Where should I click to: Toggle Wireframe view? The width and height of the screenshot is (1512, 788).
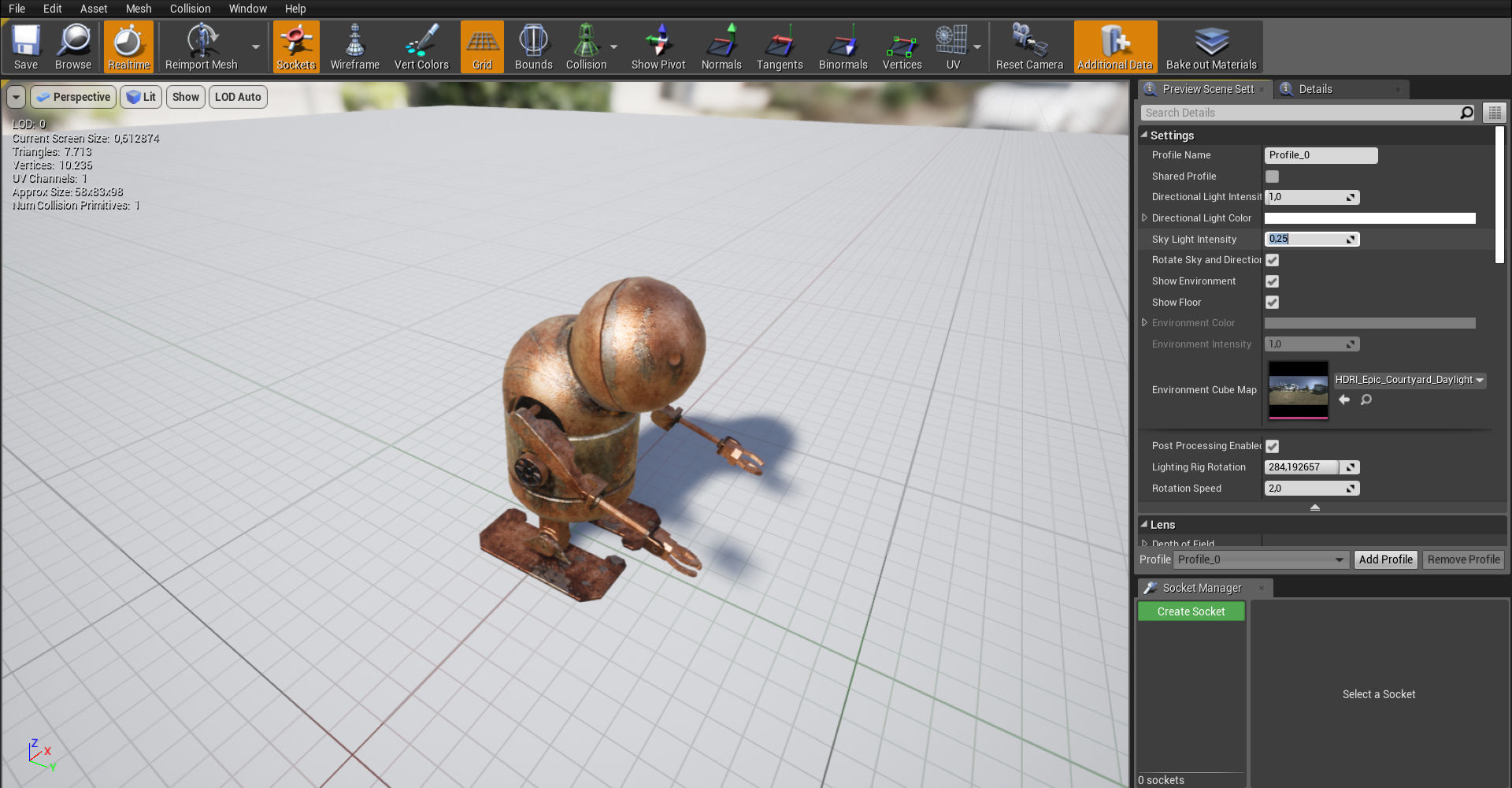pos(354,47)
